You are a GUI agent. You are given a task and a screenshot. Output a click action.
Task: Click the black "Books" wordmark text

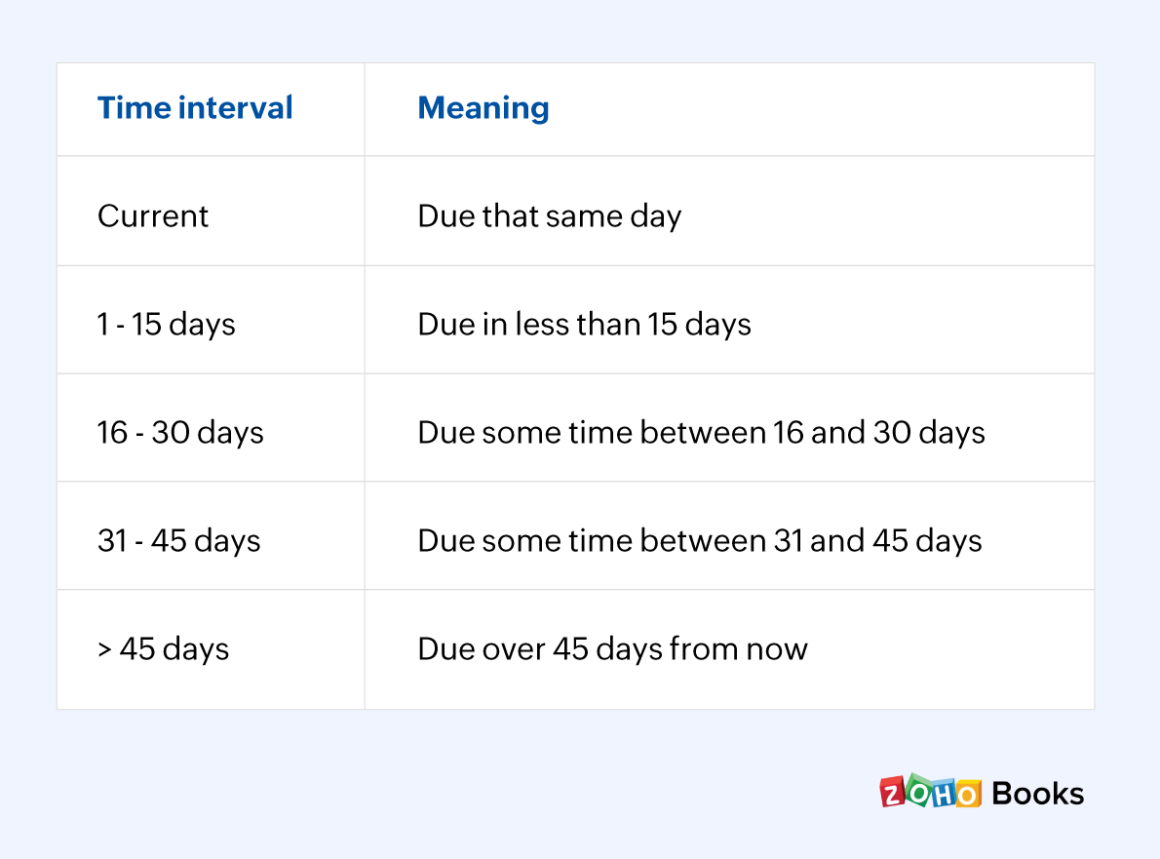pos(1038,794)
